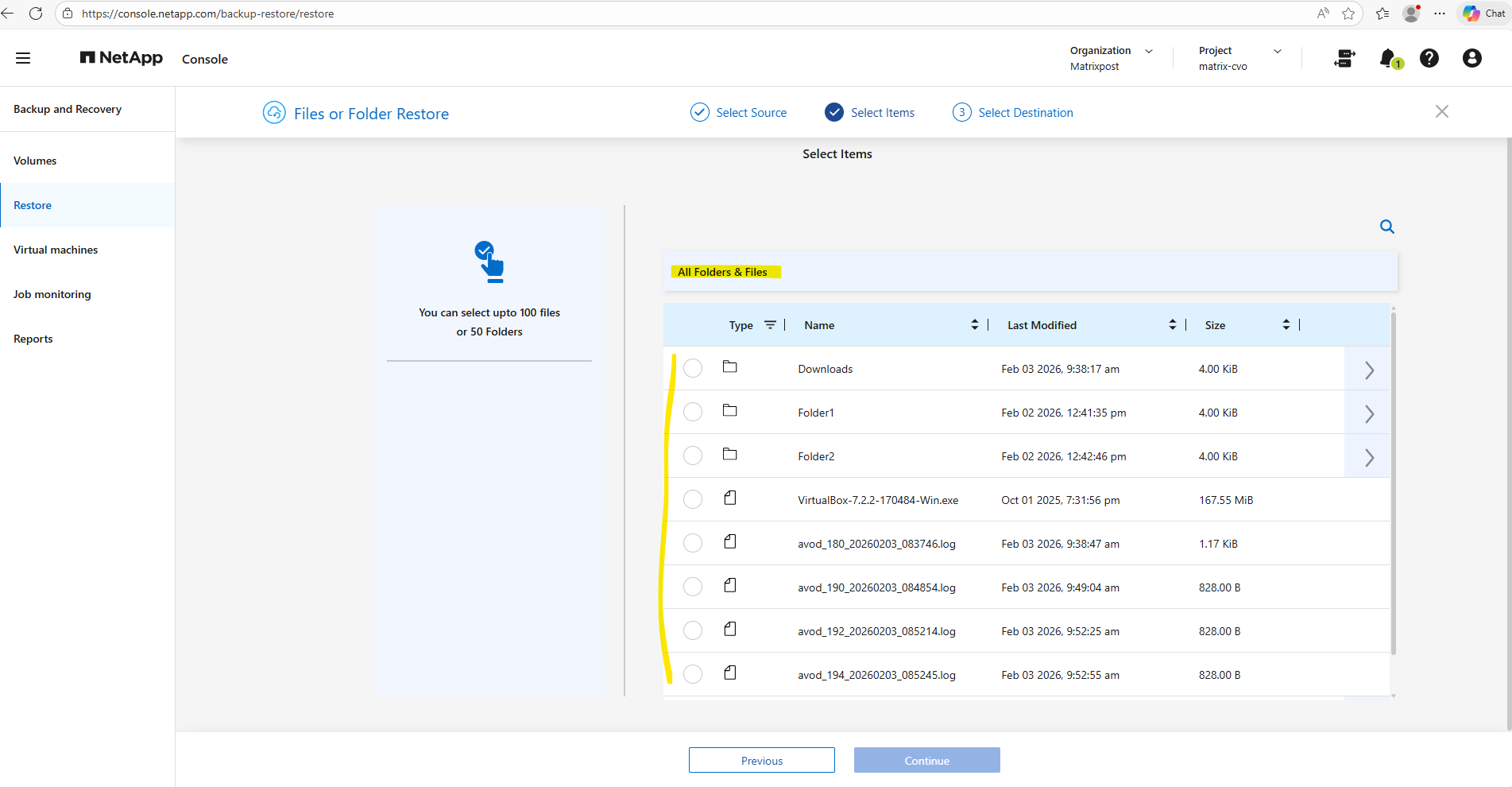Expand the Organization dropdown
Screen dimensions: 1512x787
(x=1149, y=51)
